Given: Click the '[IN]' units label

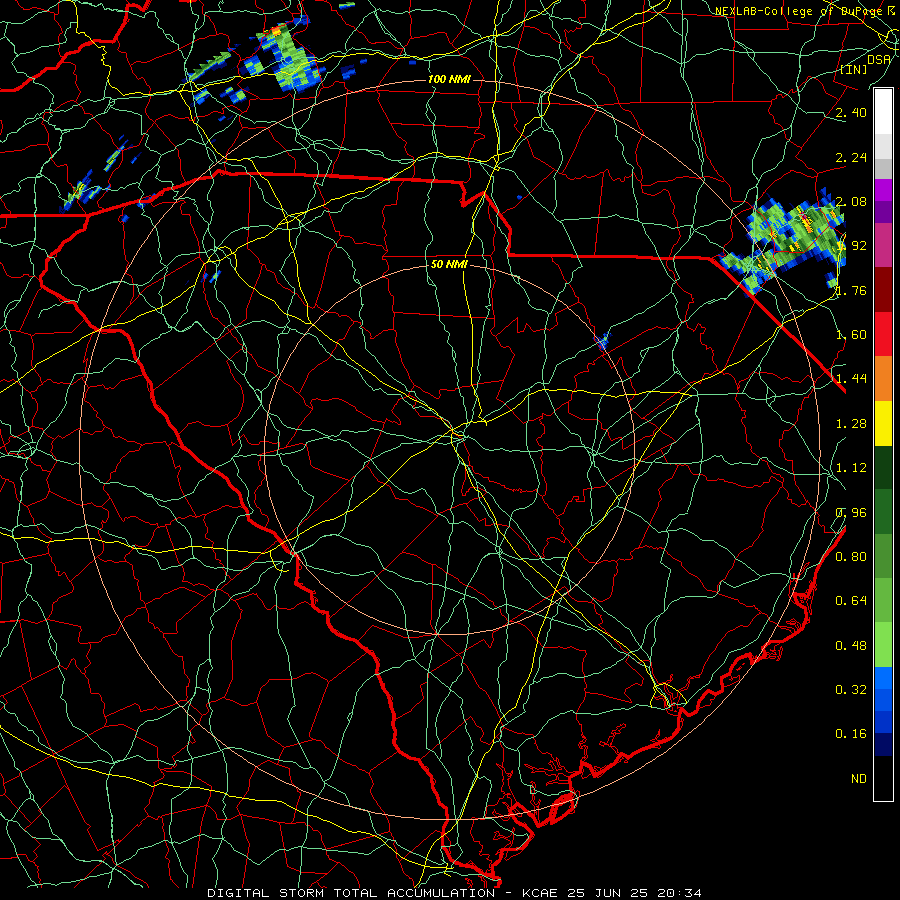Looking at the screenshot, I should pyautogui.click(x=854, y=69).
